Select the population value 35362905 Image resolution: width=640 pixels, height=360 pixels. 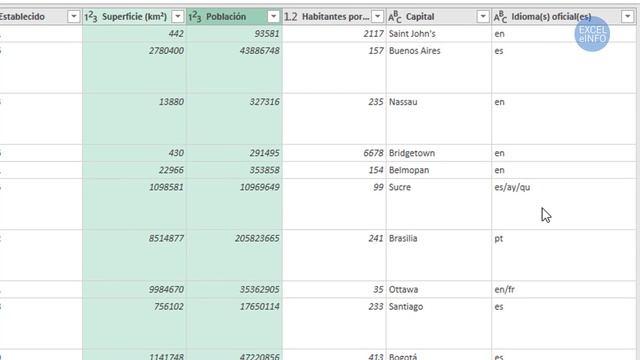click(x=234, y=289)
